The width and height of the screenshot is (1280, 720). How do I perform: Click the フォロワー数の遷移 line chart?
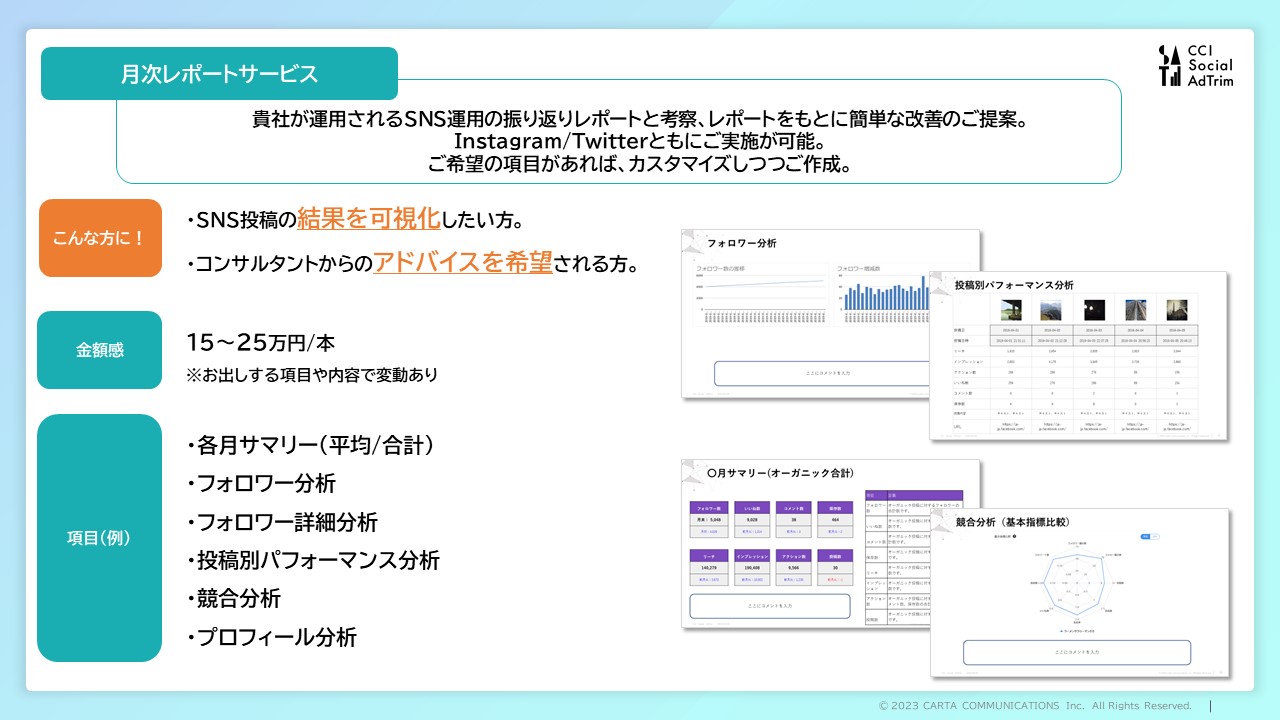(x=760, y=293)
